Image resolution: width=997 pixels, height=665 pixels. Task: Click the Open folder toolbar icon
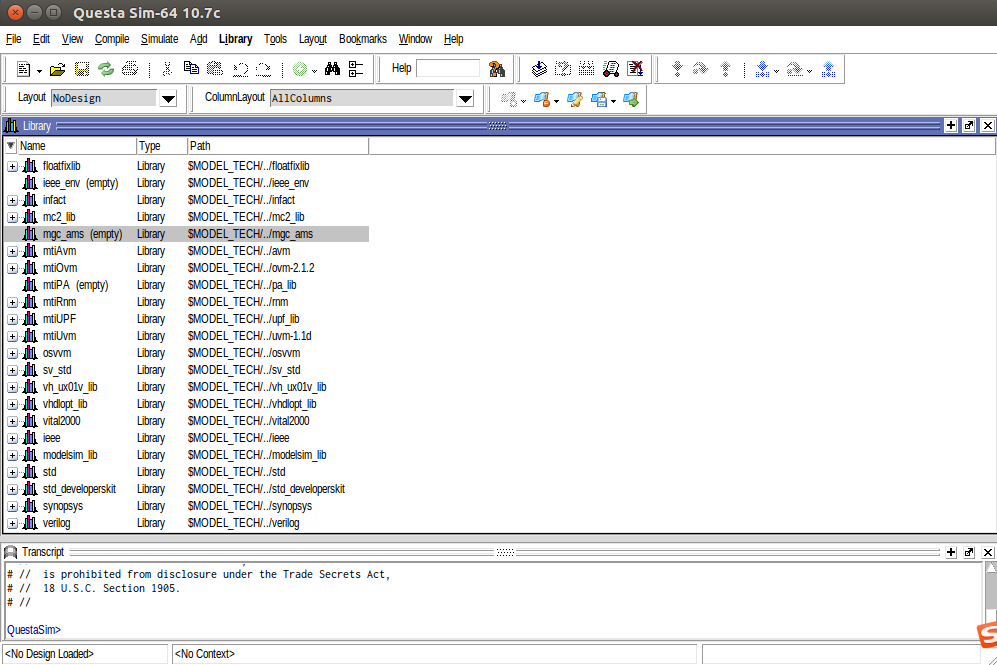pyautogui.click(x=58, y=69)
